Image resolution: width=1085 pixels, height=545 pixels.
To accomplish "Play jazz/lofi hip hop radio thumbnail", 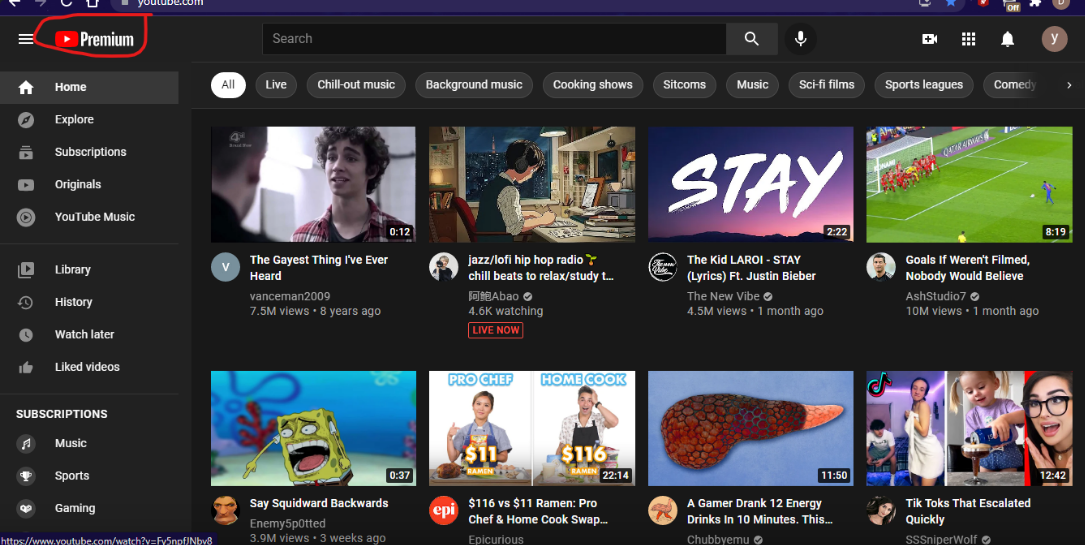I will pyautogui.click(x=531, y=184).
